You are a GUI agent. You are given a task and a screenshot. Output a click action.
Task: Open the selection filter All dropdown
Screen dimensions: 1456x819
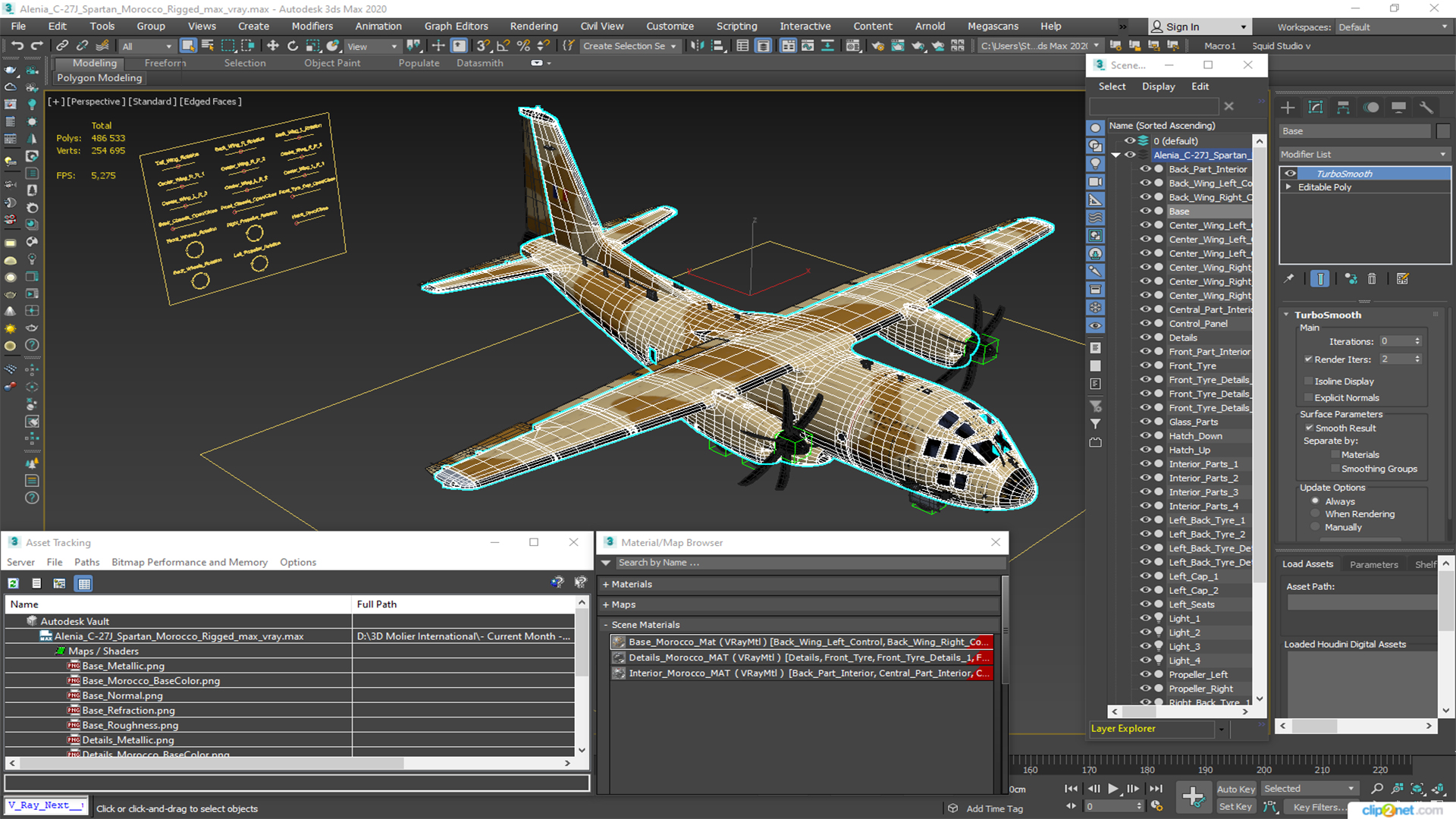[x=147, y=45]
